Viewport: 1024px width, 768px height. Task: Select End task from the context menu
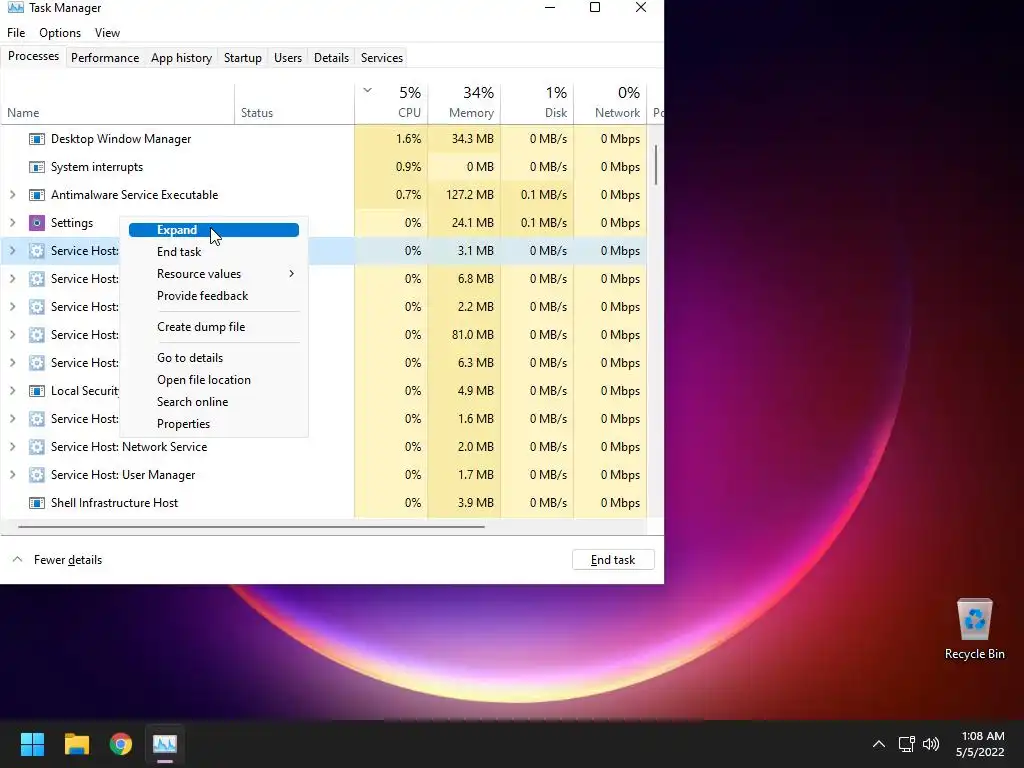[214, 252]
